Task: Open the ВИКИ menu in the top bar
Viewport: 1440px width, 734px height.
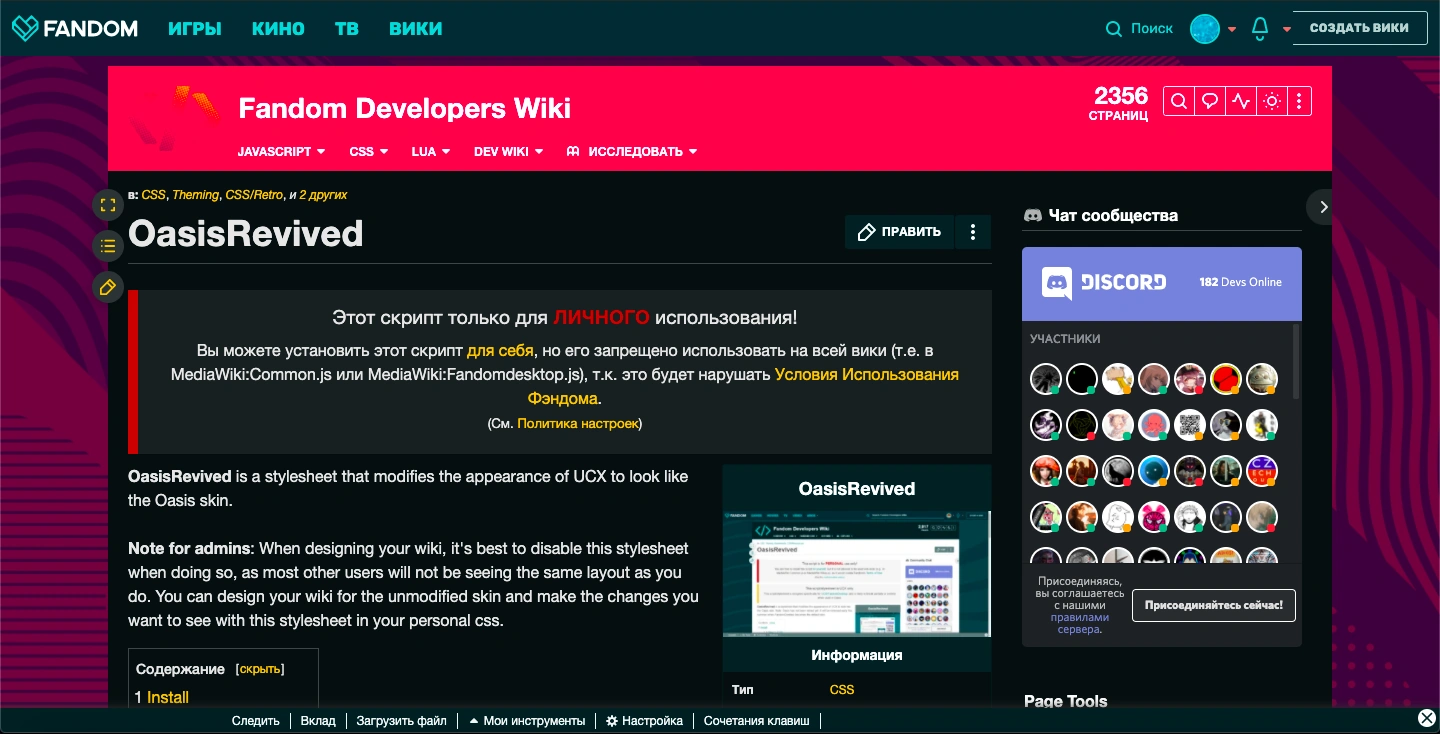Action: pyautogui.click(x=415, y=29)
